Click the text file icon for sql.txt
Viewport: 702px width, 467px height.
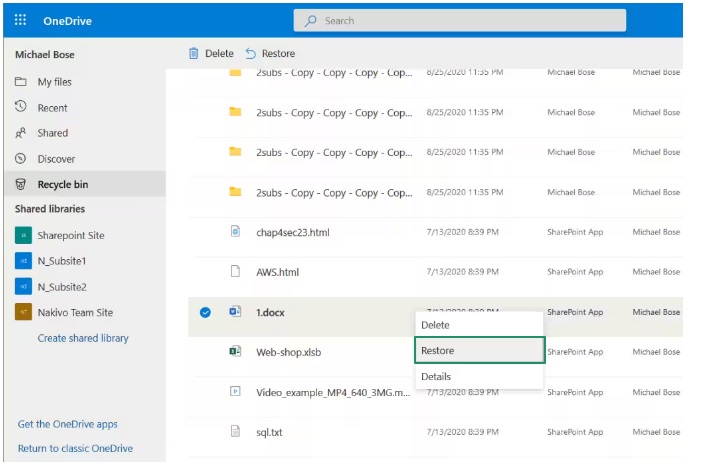tap(235, 431)
